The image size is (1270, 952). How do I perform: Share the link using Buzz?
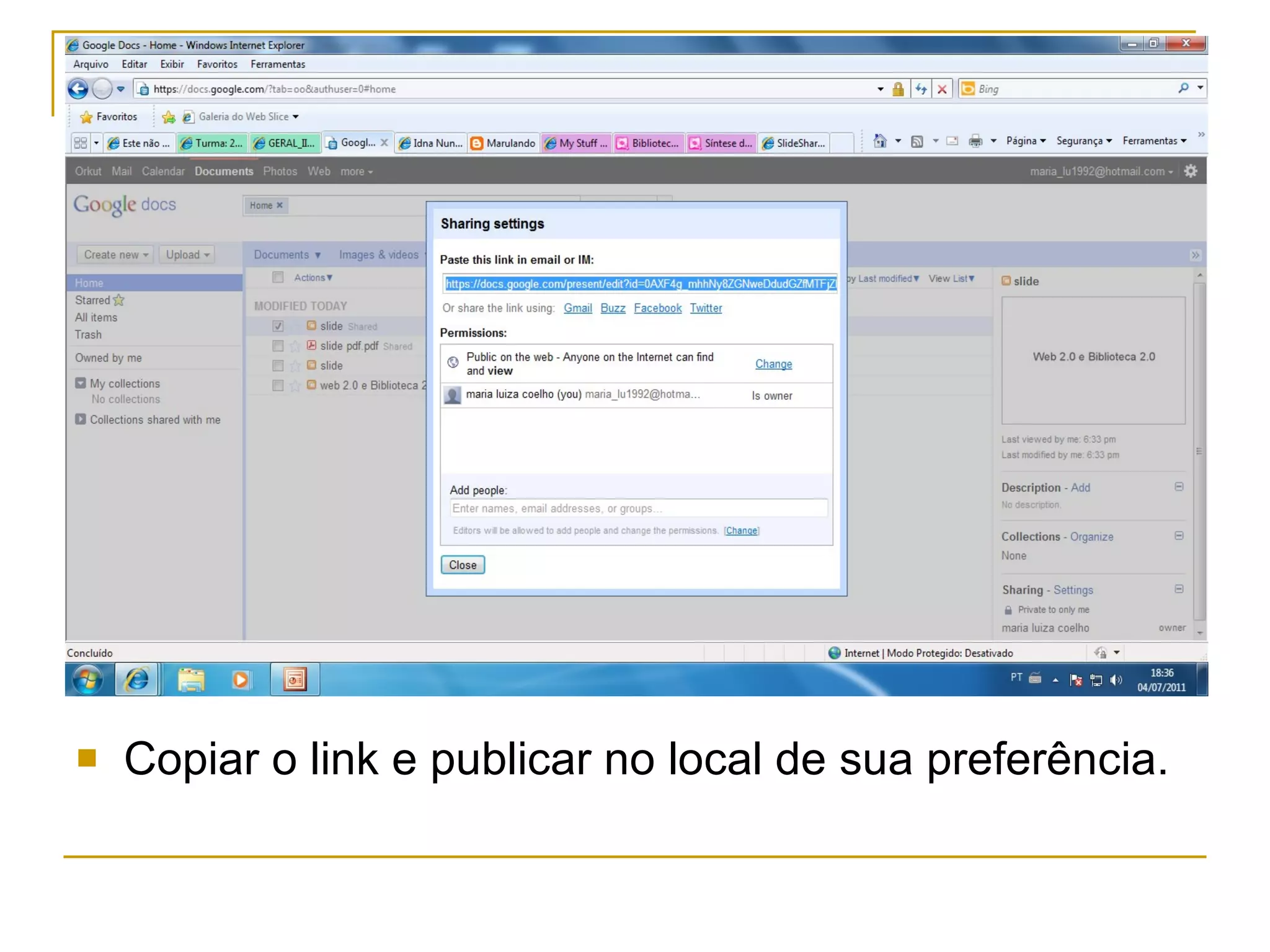point(613,308)
